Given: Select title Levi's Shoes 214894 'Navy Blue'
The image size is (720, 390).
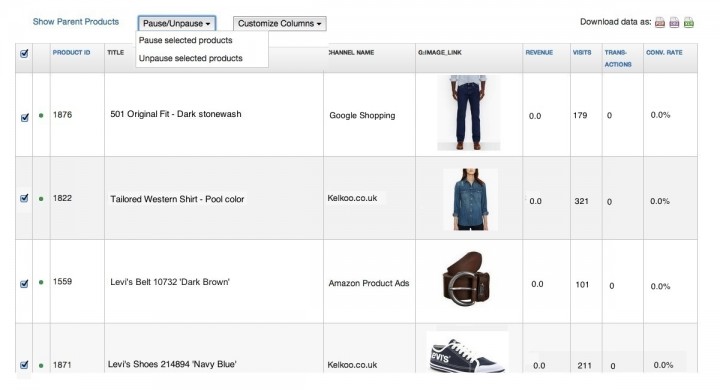Looking at the screenshot, I should [172, 364].
